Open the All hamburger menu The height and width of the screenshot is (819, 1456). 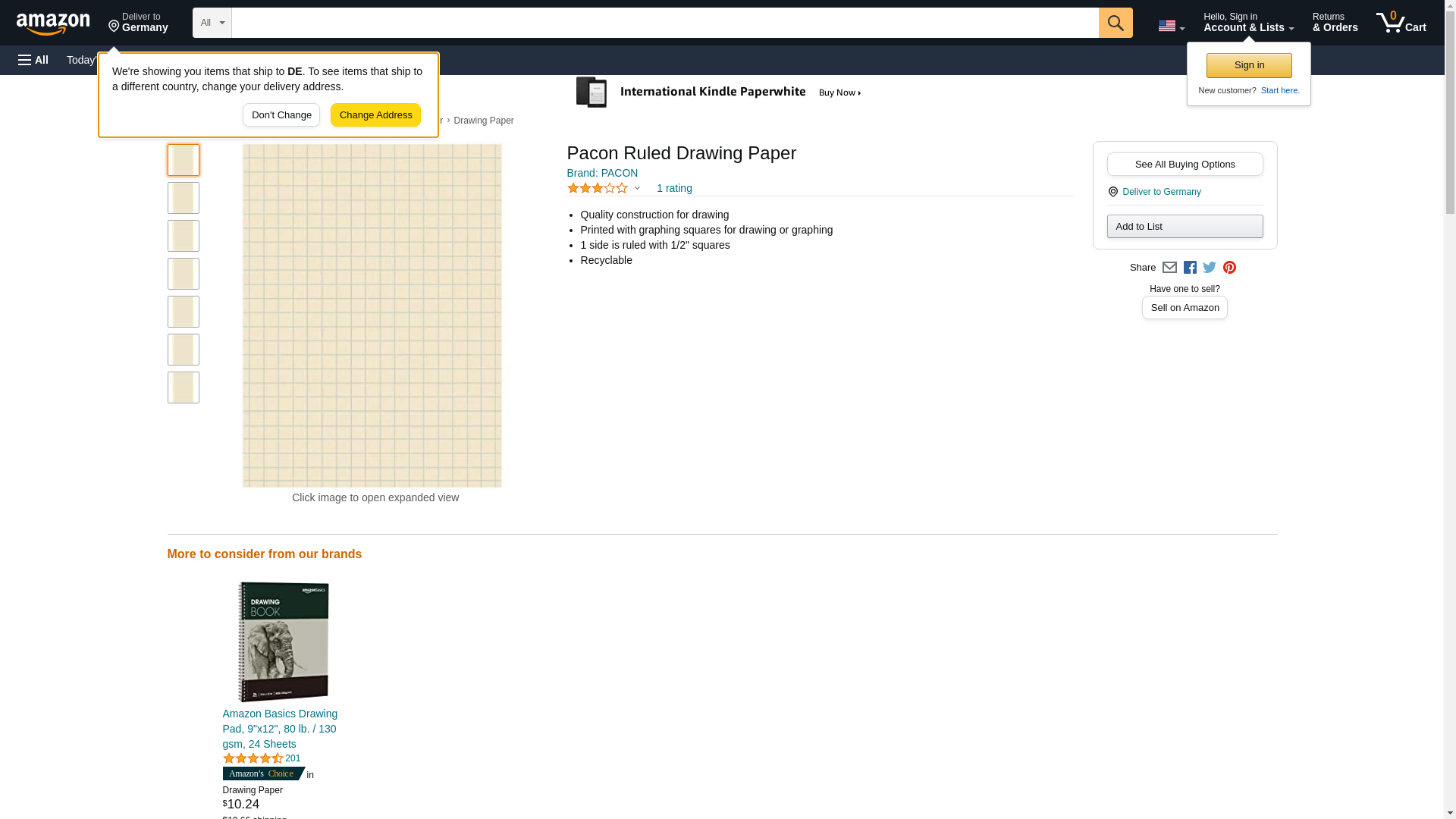33,60
